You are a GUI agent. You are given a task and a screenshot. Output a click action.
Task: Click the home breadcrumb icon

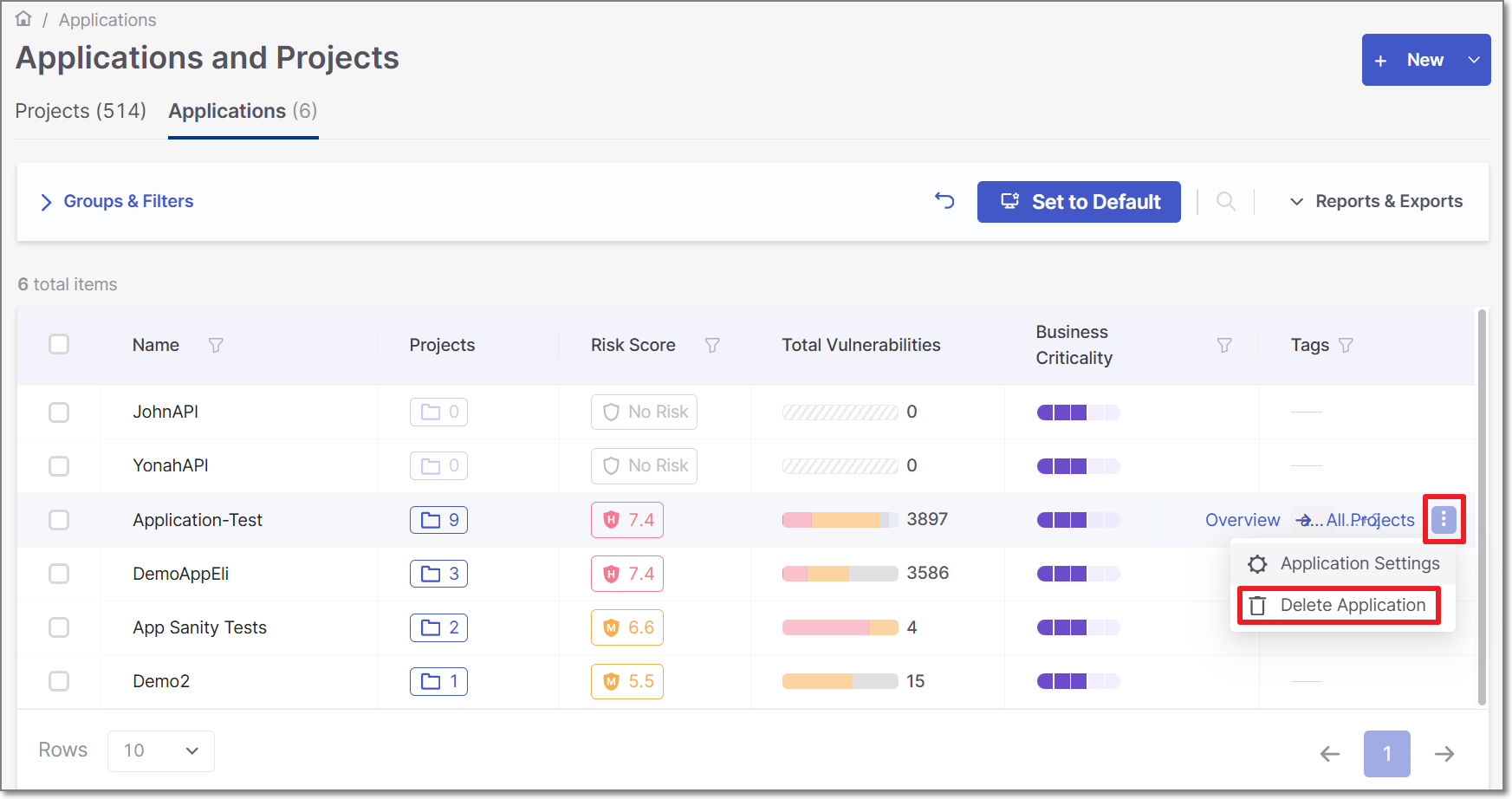click(23, 18)
